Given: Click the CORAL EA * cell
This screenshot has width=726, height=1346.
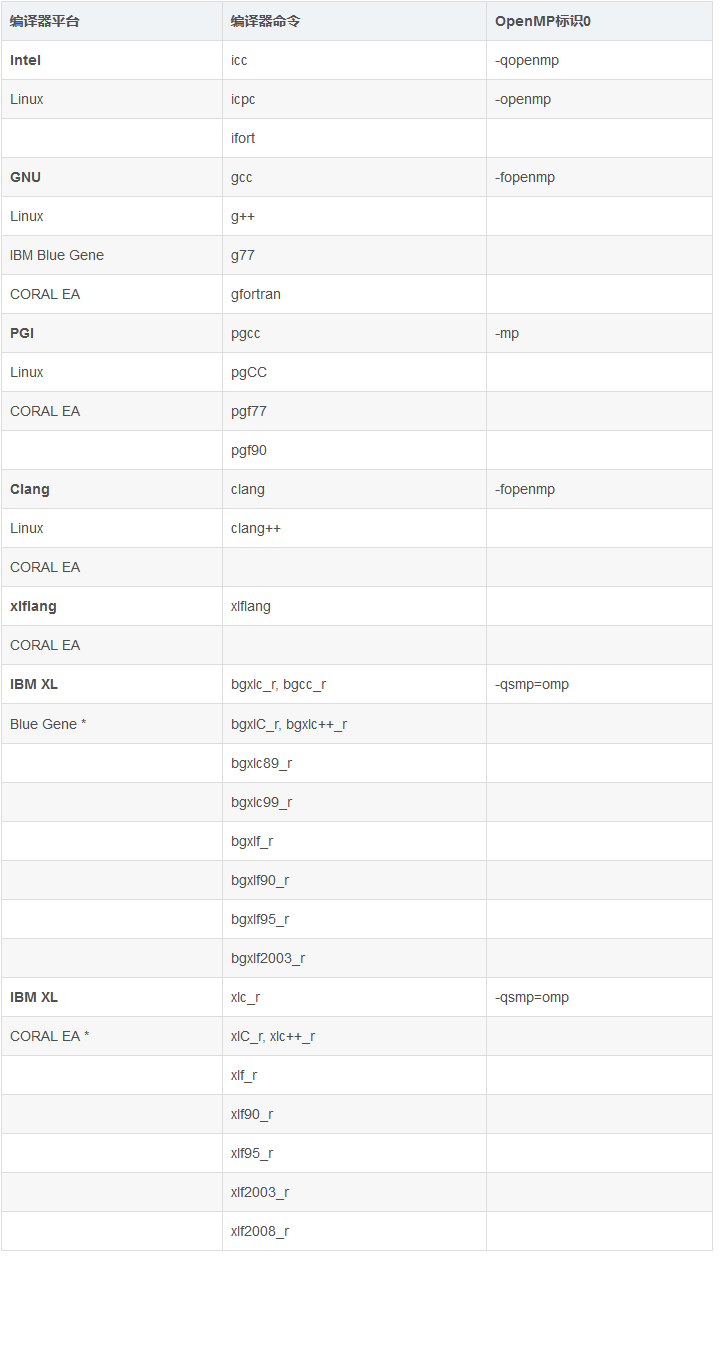Looking at the screenshot, I should point(50,1036).
